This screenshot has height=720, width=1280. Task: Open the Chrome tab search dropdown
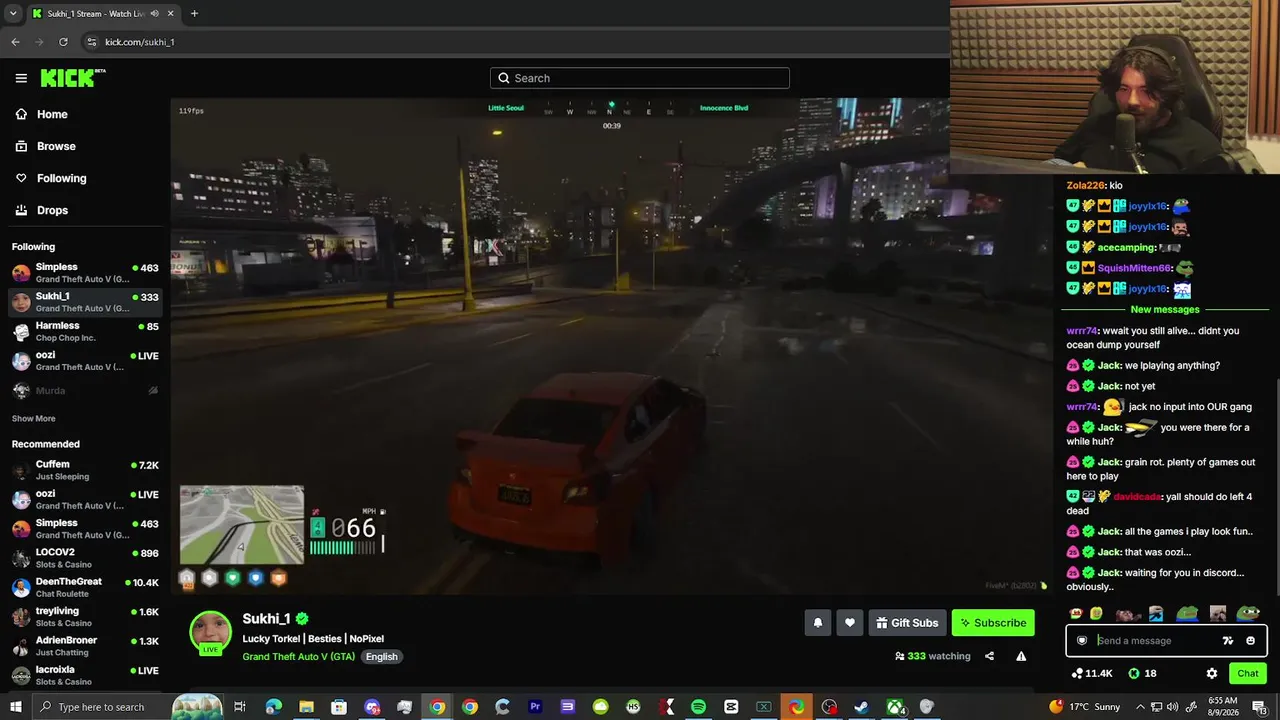point(13,13)
